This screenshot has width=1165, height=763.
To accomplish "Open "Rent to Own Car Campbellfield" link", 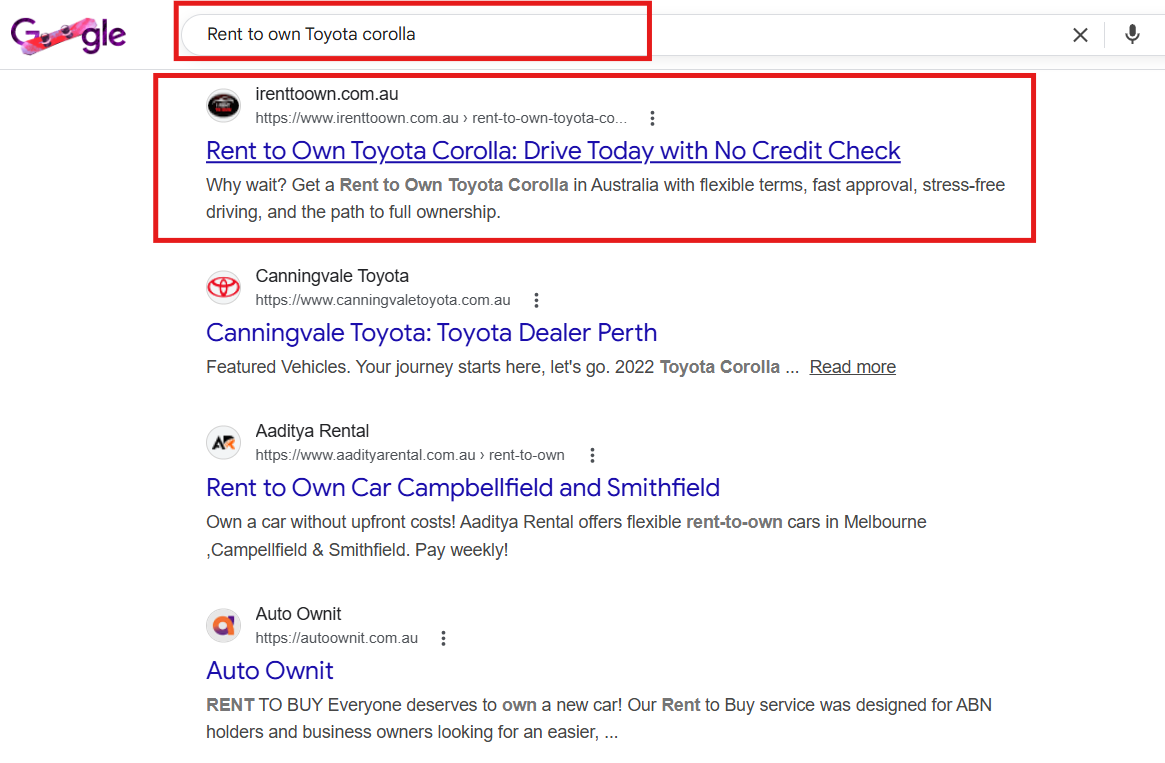I will [462, 488].
